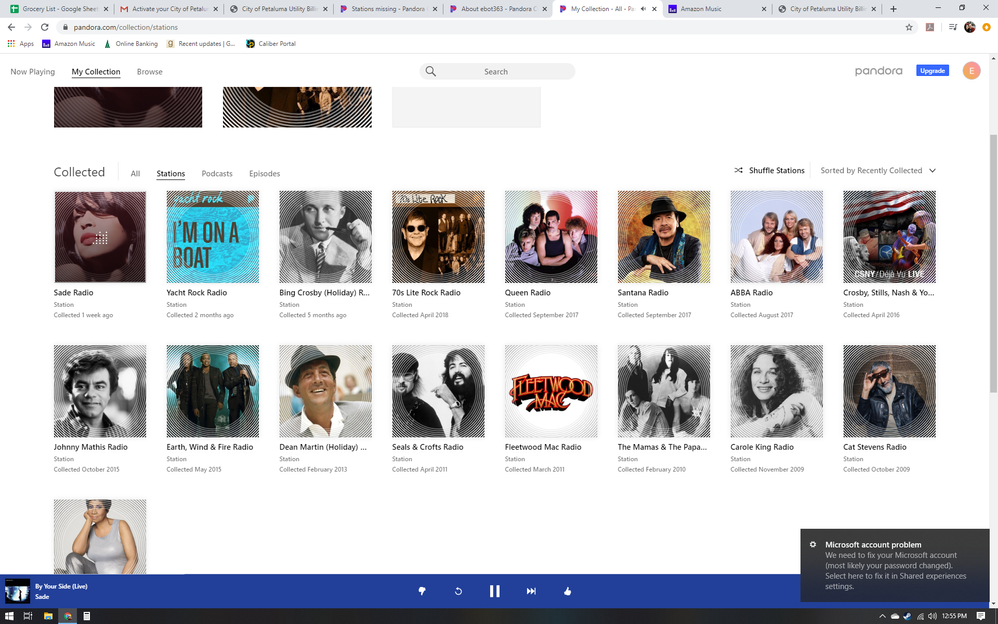
Task: Open the Fleetwood Mac Radio thumbnail
Action: [x=551, y=391]
